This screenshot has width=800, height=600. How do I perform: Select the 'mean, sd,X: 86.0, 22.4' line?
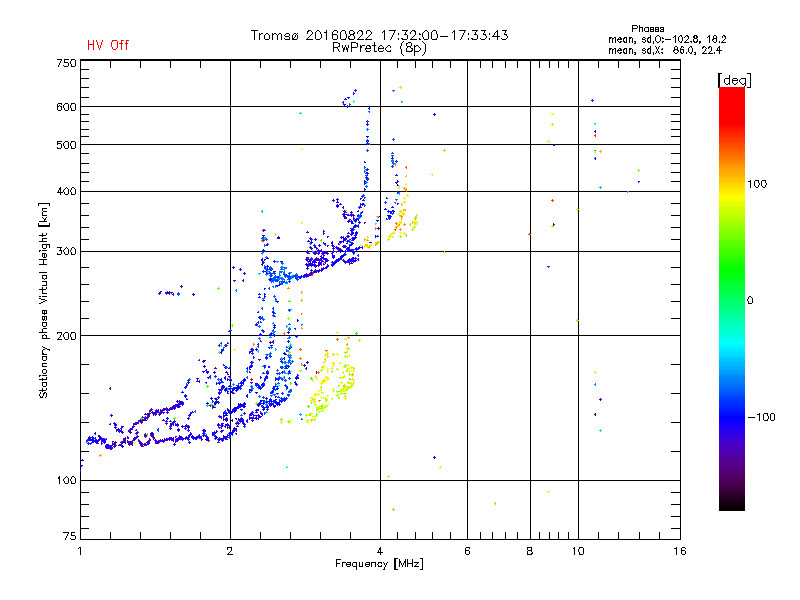[665, 50]
